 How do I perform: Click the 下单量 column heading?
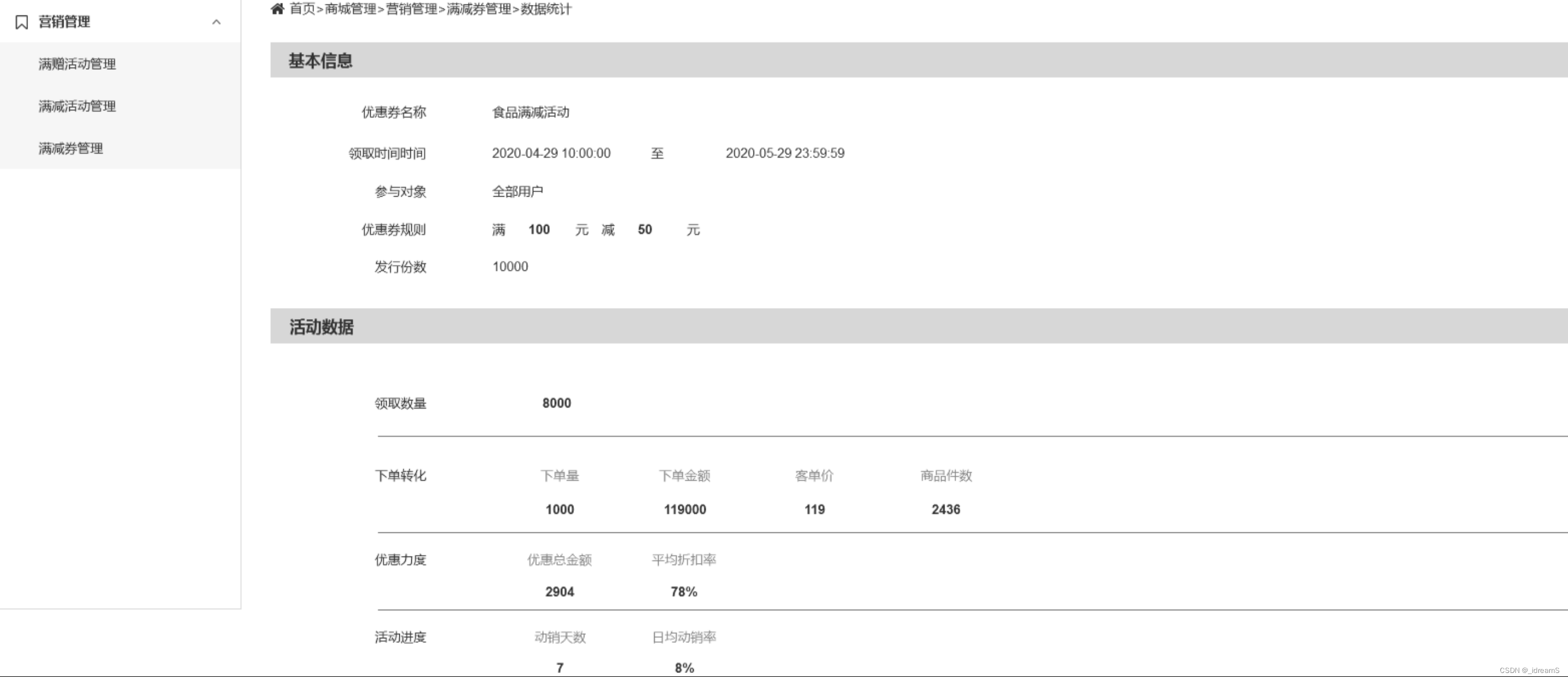tap(560, 476)
